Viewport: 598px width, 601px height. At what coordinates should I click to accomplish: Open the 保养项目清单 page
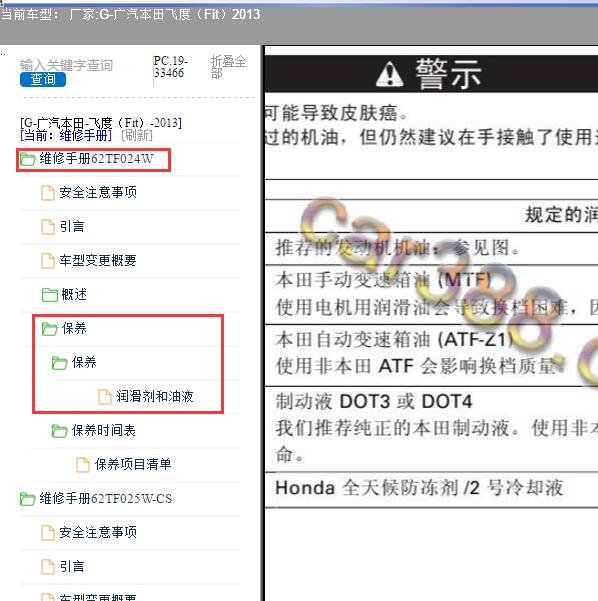tap(133, 465)
